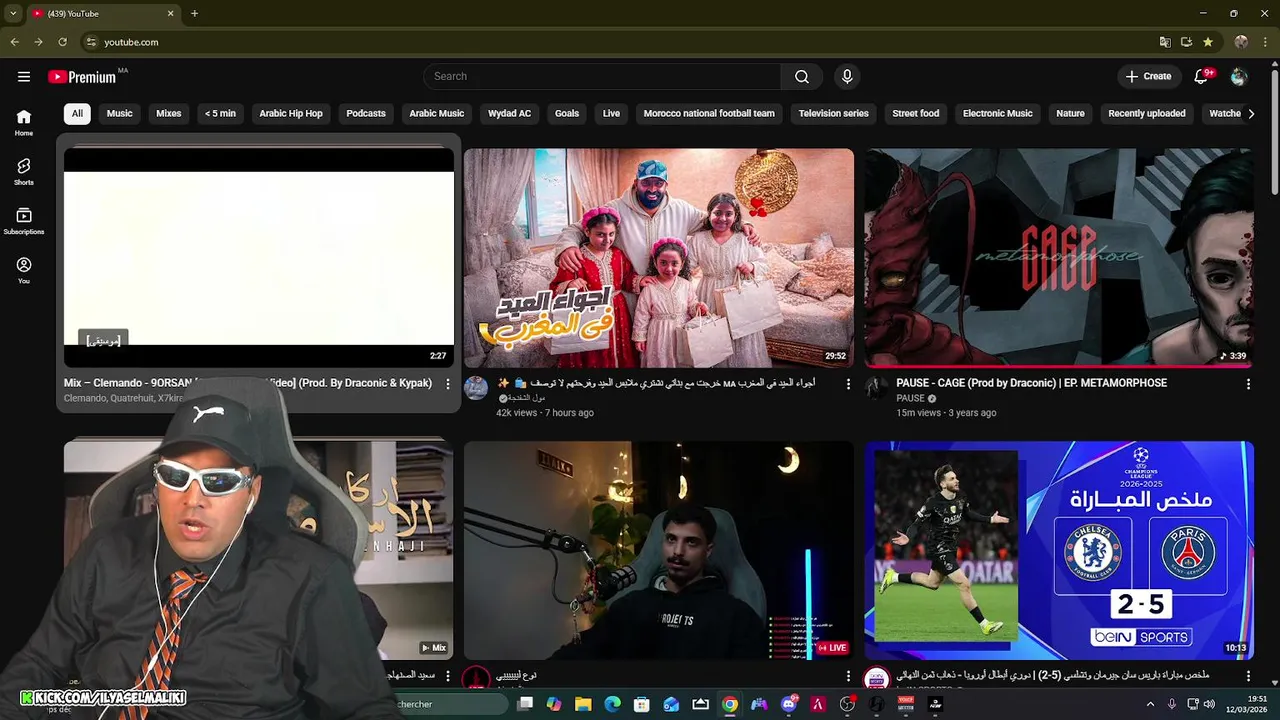The image size is (1280, 720).
Task: Select the Mixes filter chip
Action: tap(169, 113)
